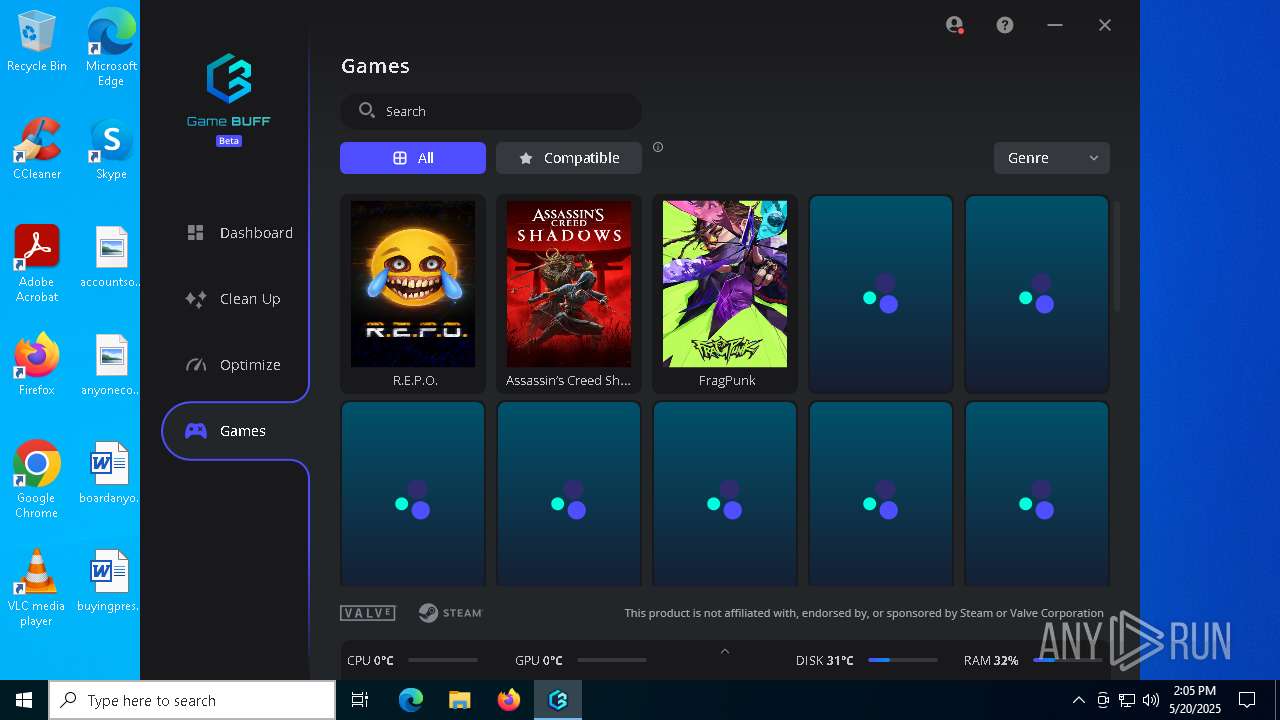Click the search magnifier icon

tap(367, 110)
